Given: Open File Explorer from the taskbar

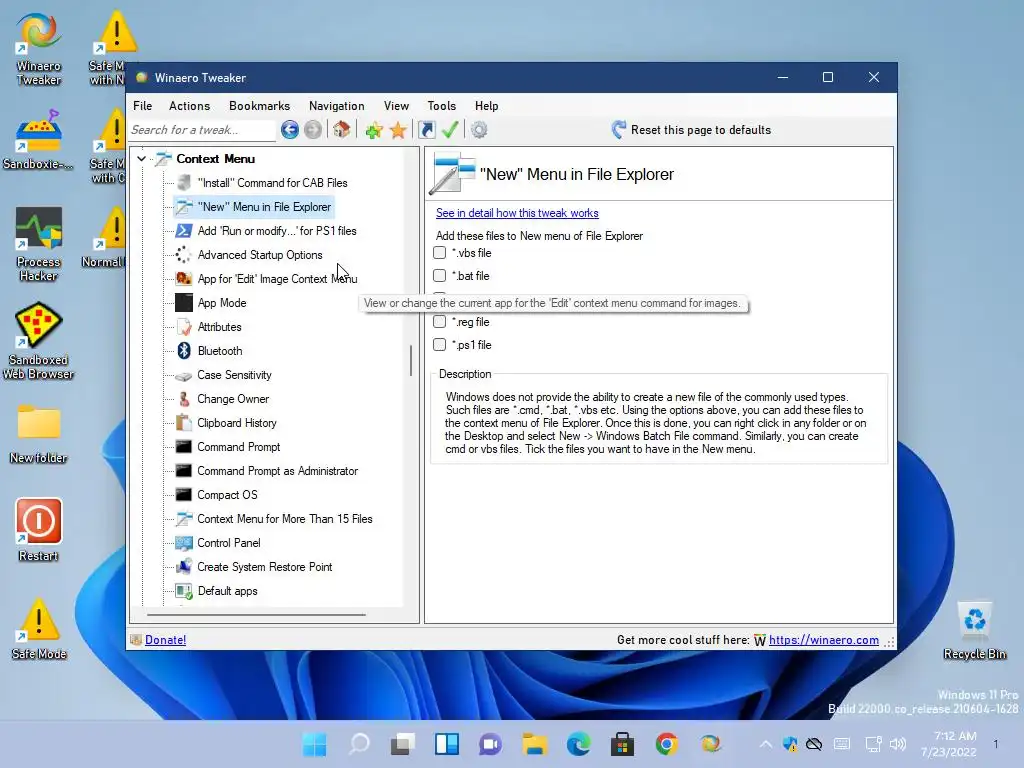Looking at the screenshot, I should pos(534,744).
